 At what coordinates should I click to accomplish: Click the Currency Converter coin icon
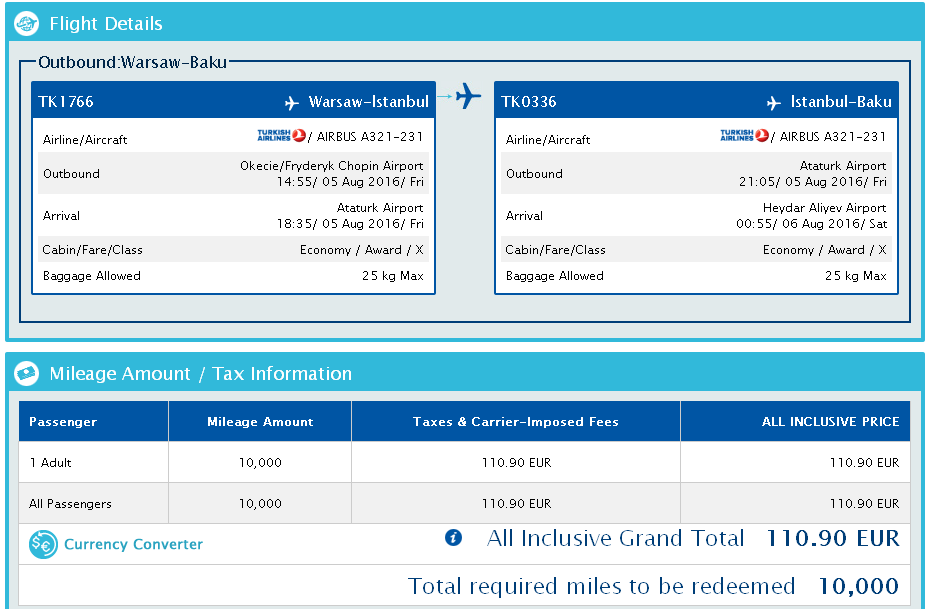[x=43, y=544]
